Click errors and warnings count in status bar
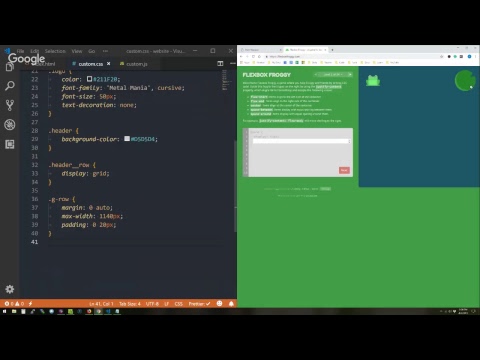The height and width of the screenshot is (360, 480). click(14, 304)
